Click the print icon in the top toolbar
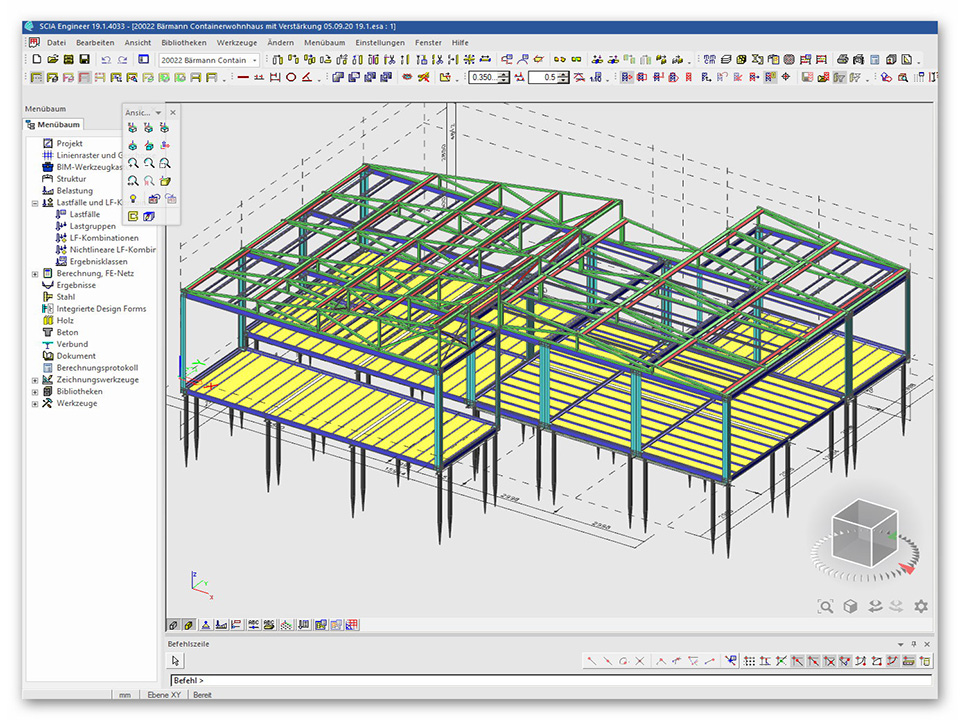Viewport: 960px width, 720px height. click(843, 60)
